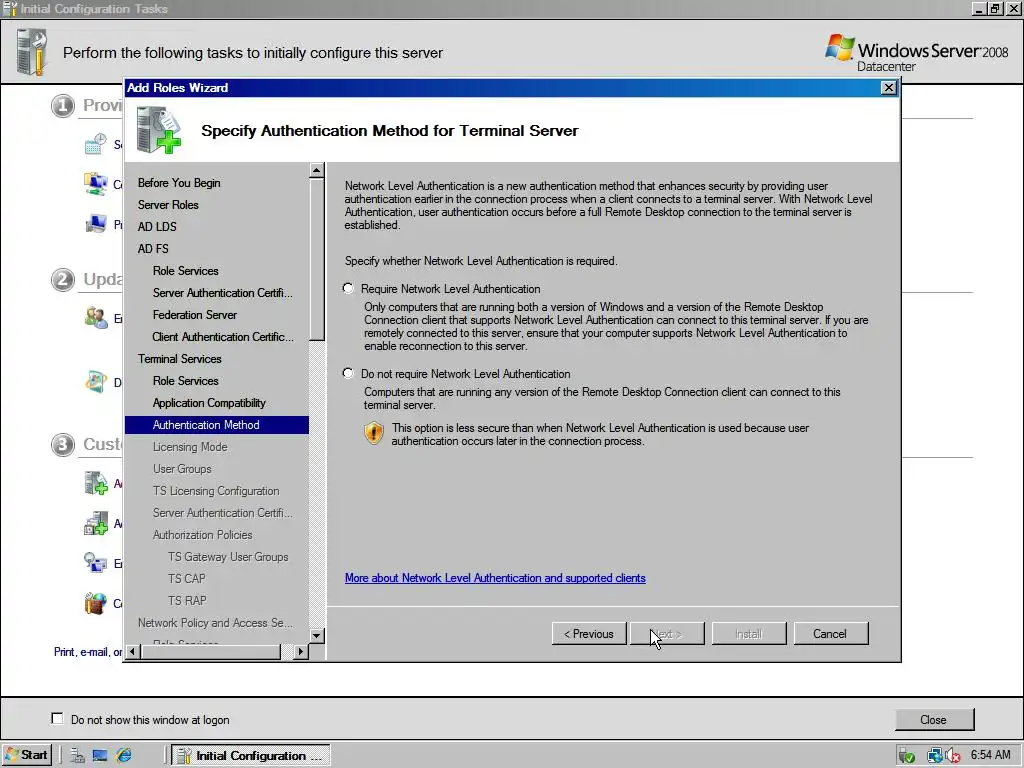The width and height of the screenshot is (1024, 768).
Task: Launch Internet Explorer from quick launch
Action: (124, 756)
